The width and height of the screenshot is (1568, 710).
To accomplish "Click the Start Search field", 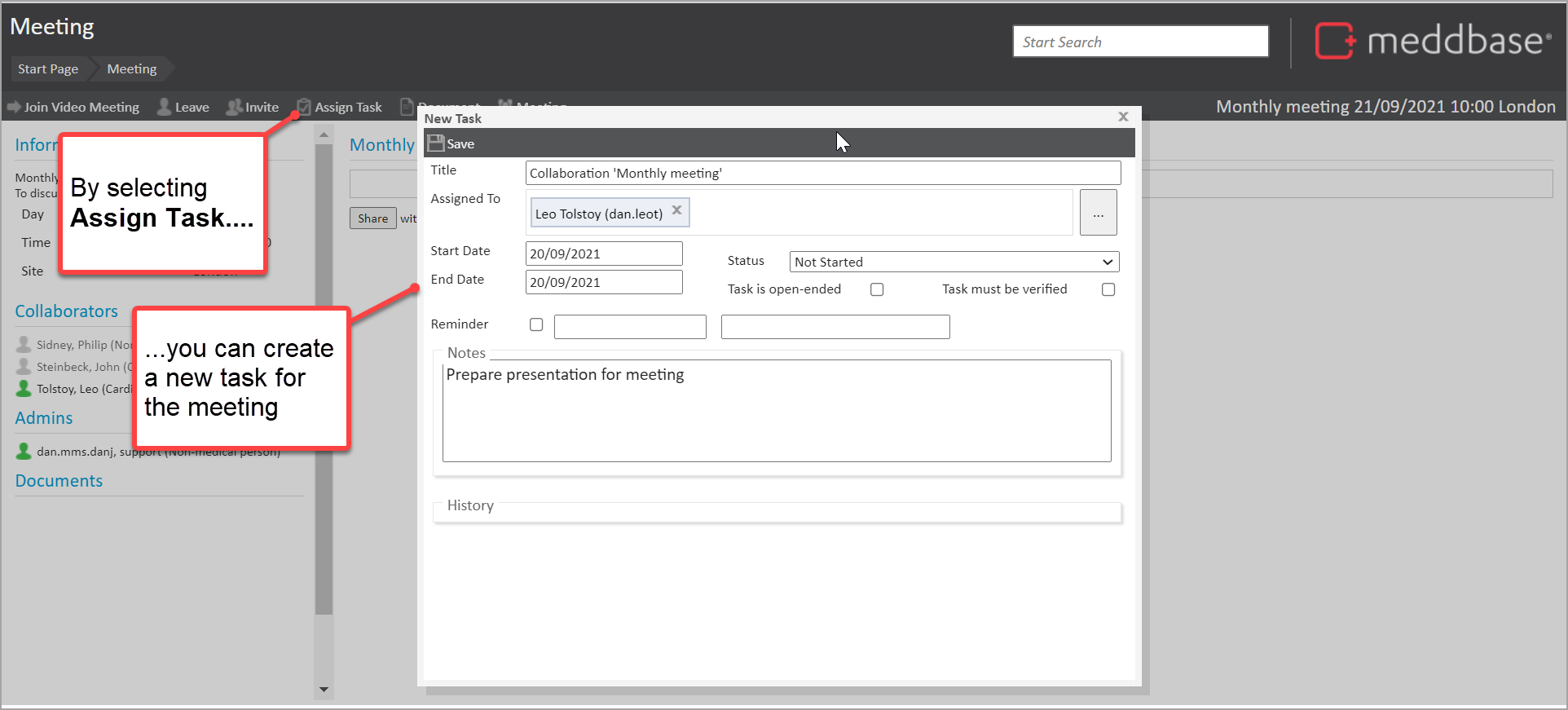I will point(1140,42).
